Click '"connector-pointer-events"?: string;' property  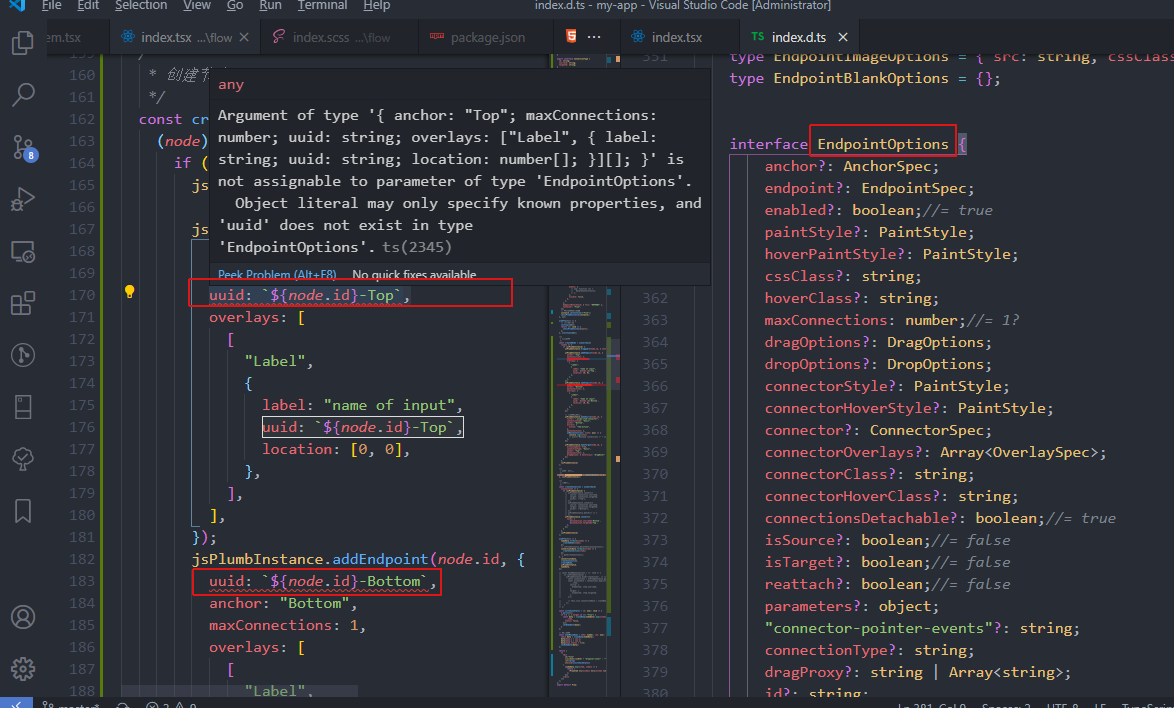tap(922, 628)
